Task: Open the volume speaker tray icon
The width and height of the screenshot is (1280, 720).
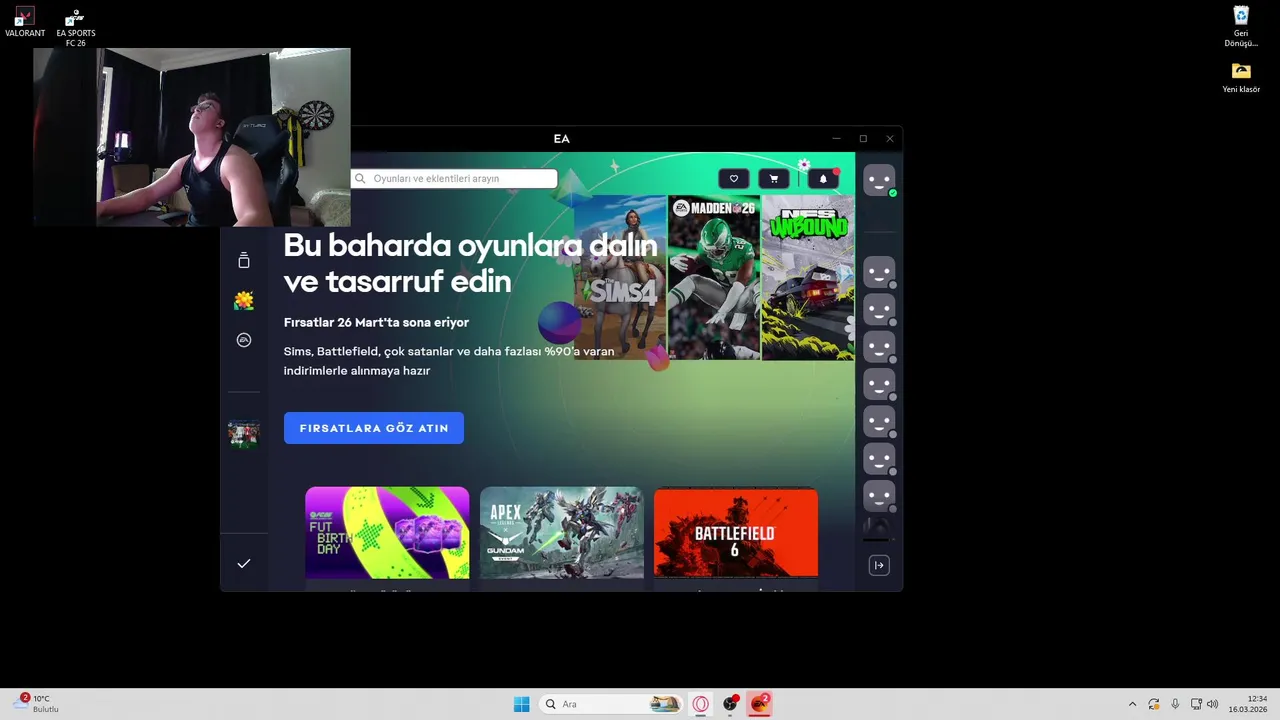Action: pyautogui.click(x=1213, y=704)
